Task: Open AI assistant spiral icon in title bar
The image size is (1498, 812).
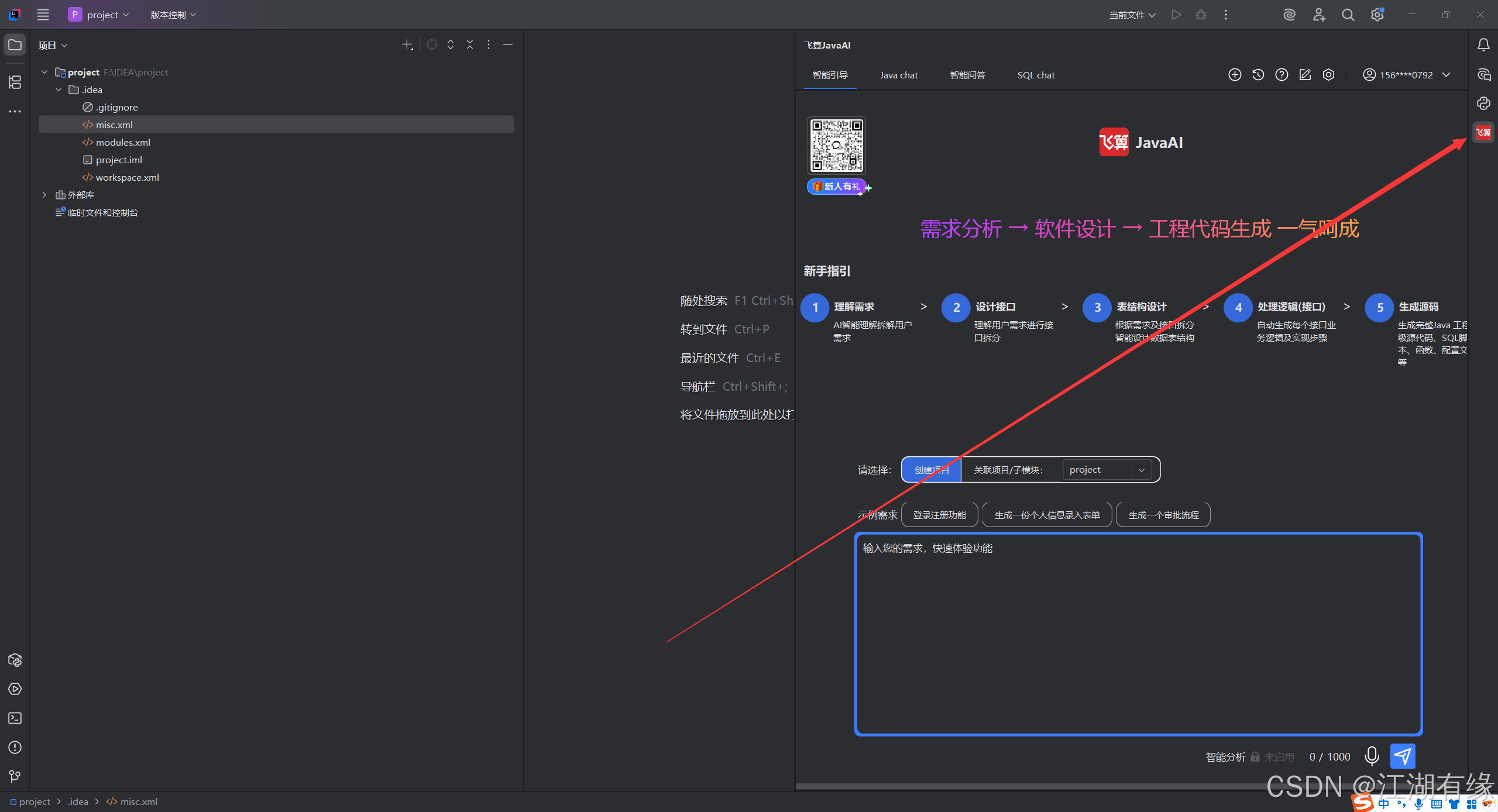Action: coord(1289,15)
